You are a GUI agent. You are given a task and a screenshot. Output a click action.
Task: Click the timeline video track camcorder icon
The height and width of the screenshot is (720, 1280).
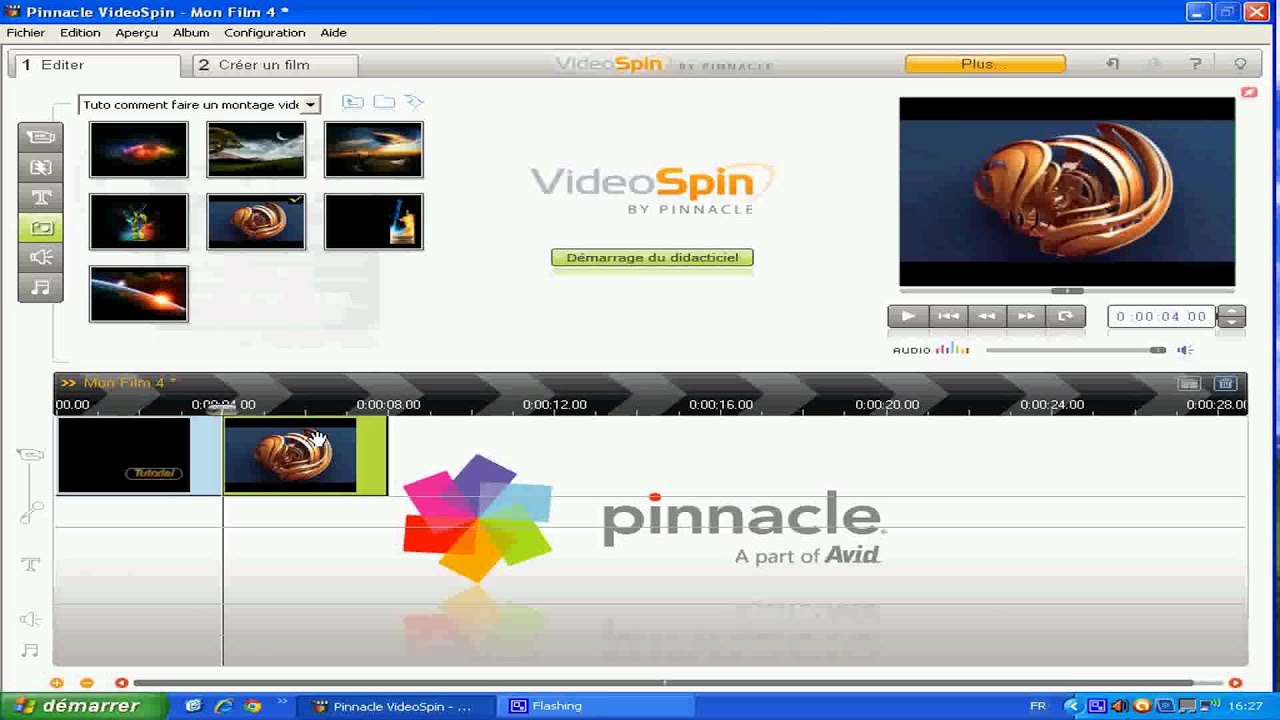pyautogui.click(x=30, y=455)
